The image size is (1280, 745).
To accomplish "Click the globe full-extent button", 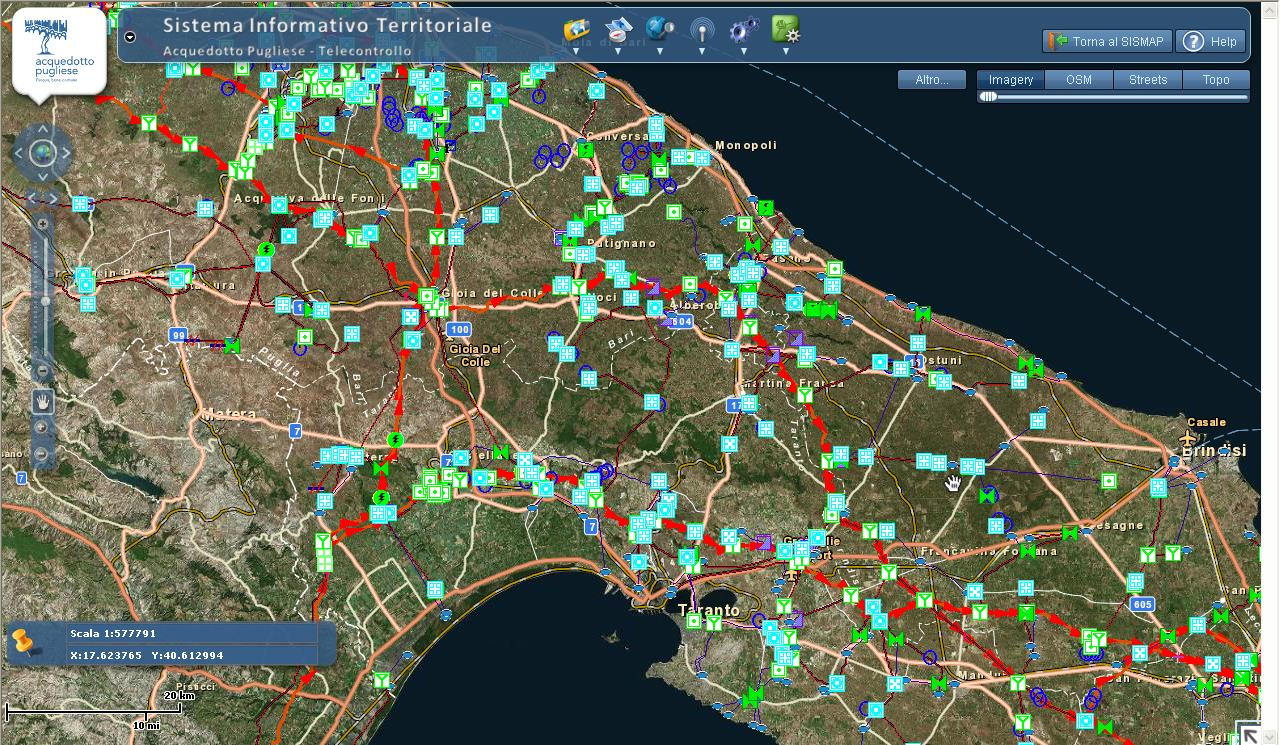I will coord(42,153).
